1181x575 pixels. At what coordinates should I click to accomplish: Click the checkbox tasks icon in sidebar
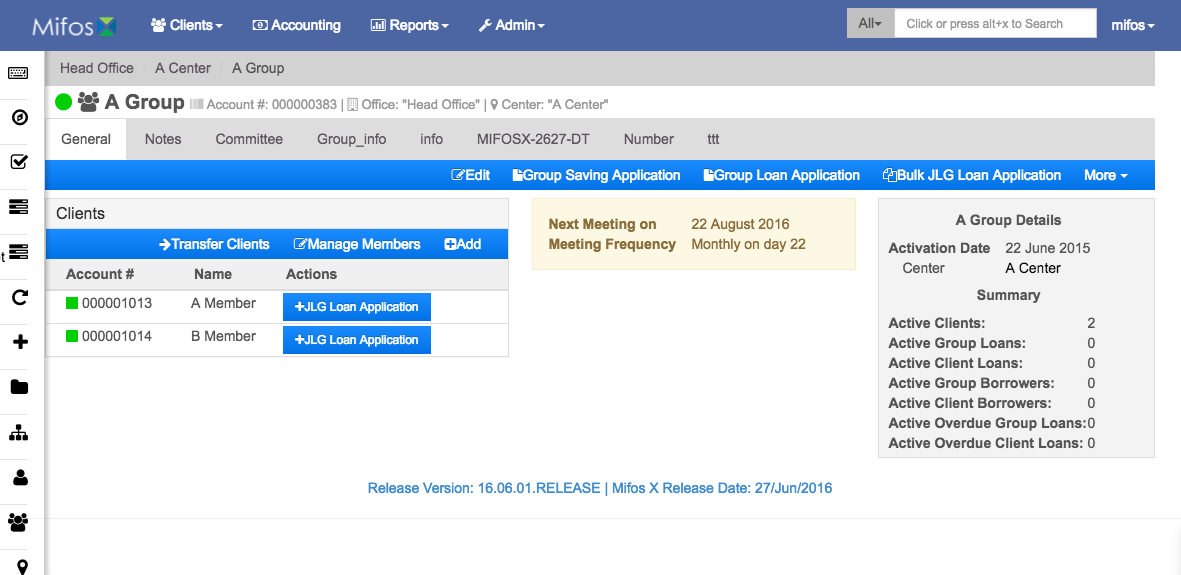pos(19,161)
